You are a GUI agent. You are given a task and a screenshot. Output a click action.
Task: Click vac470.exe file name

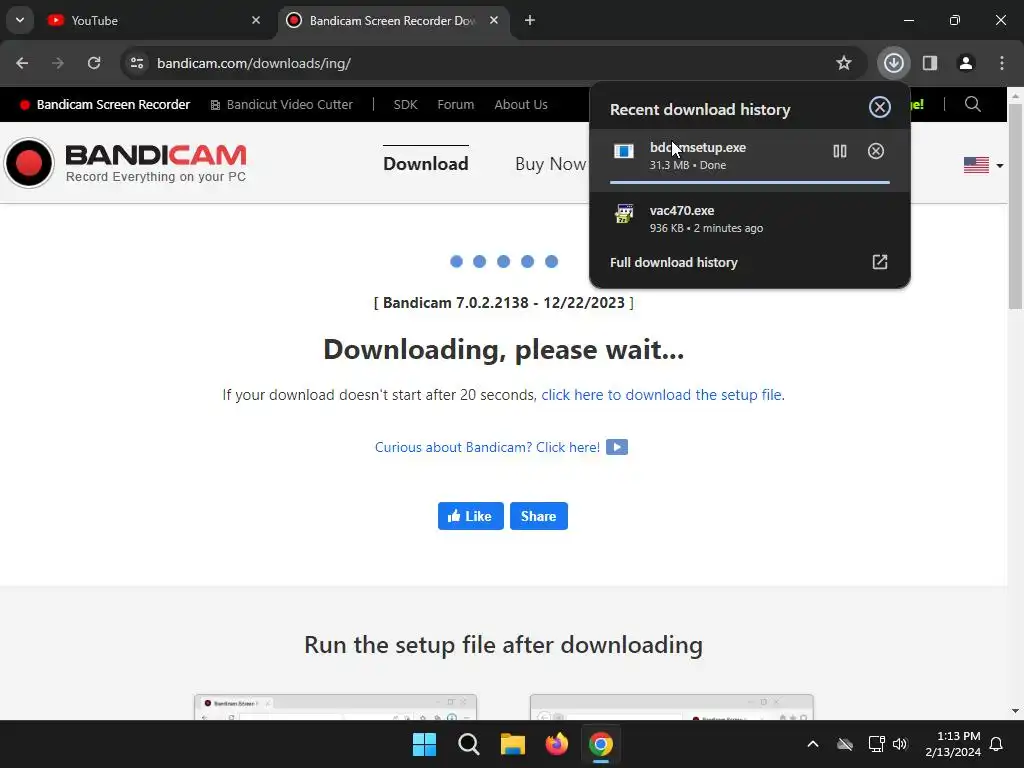682,211
